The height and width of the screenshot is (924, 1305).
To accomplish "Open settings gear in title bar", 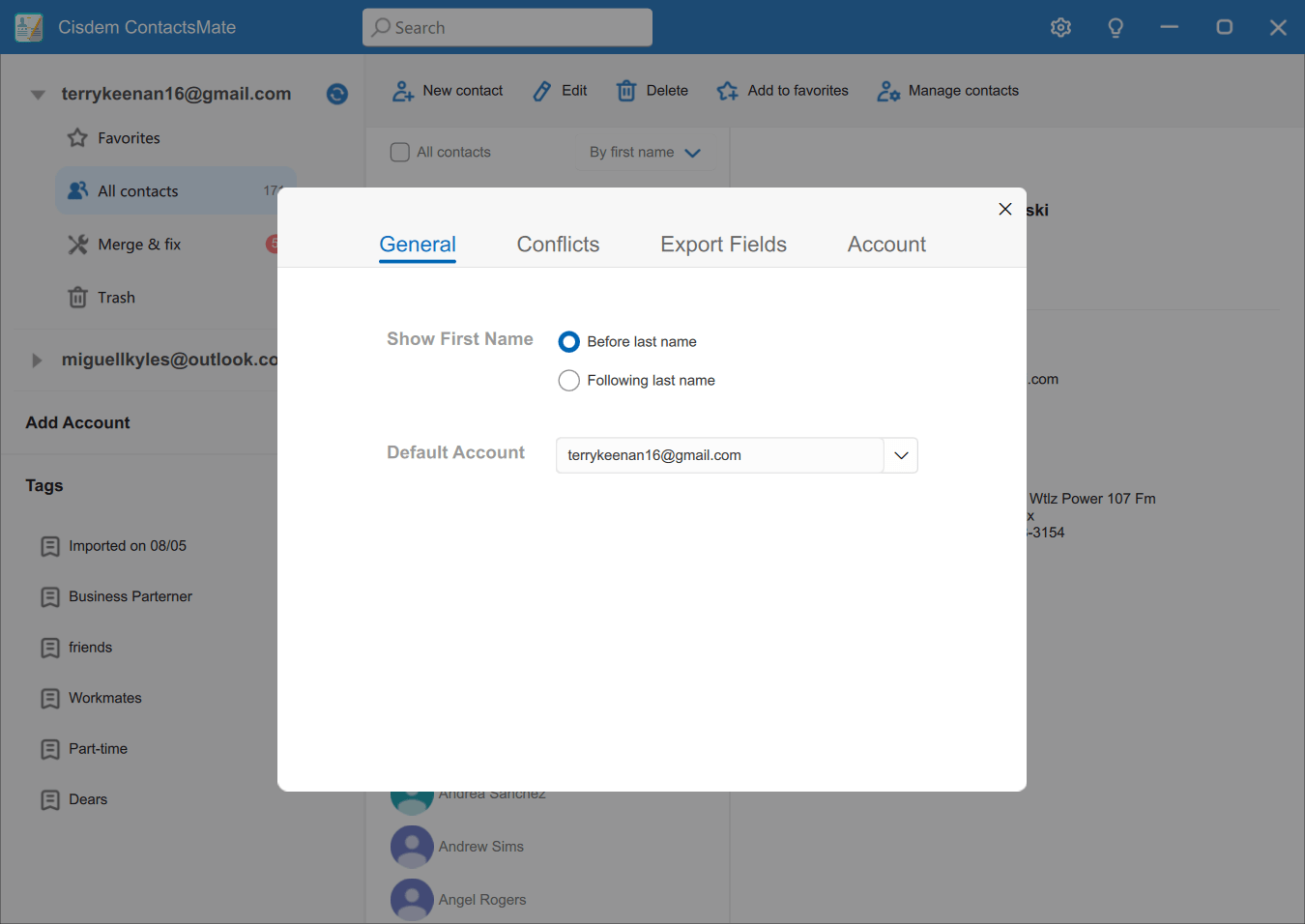I will tap(1060, 27).
